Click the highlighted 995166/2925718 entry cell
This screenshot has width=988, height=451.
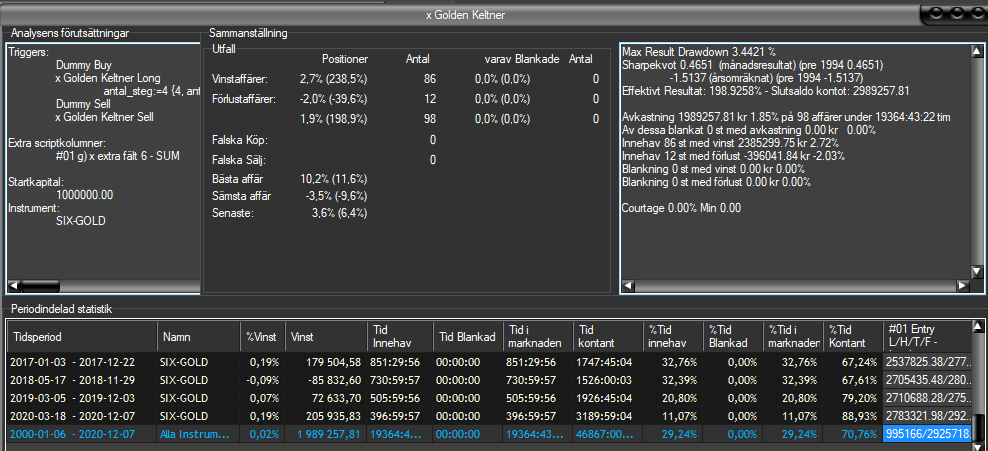[926, 433]
